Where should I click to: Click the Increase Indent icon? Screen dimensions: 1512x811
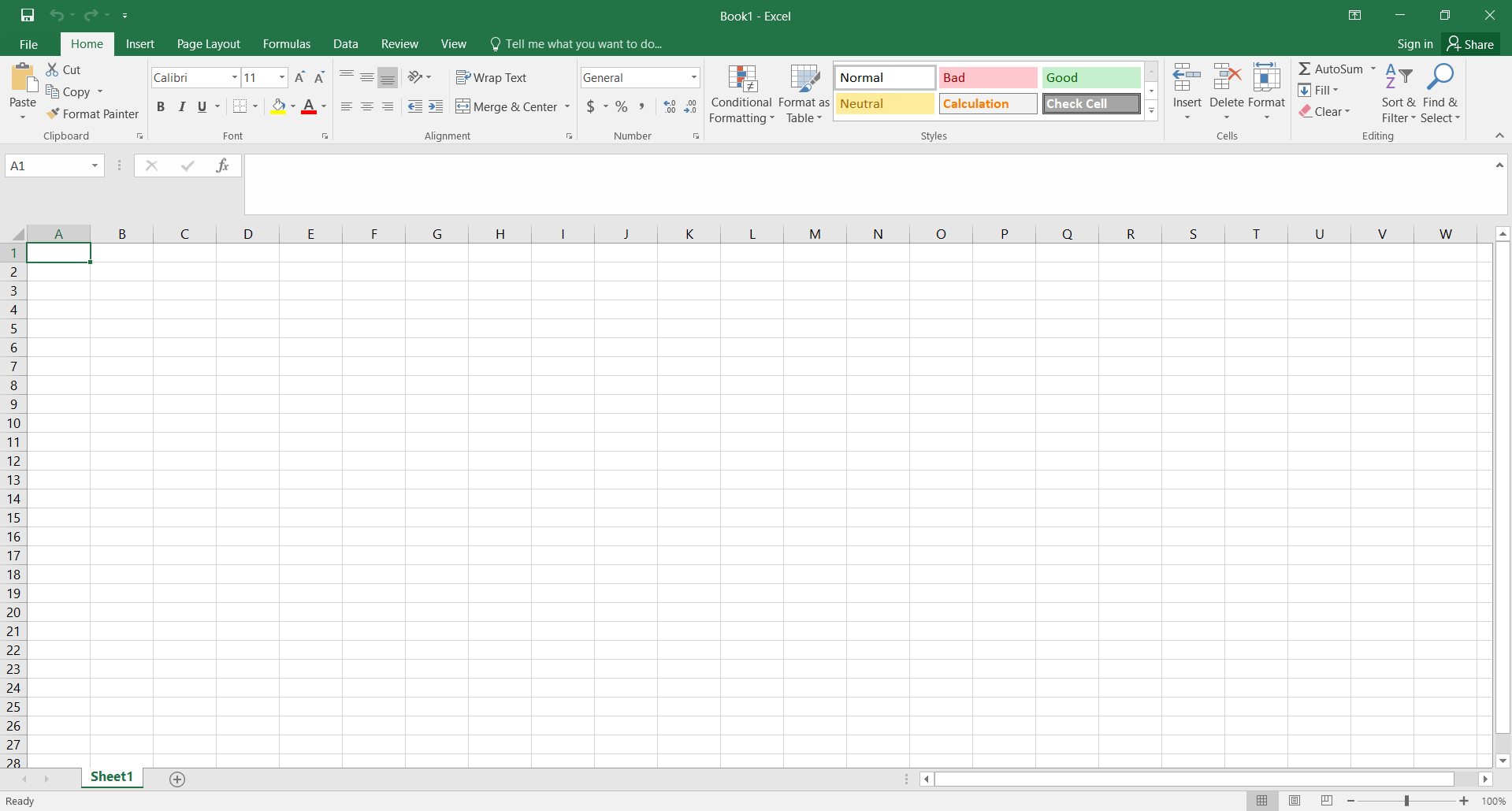pos(436,106)
